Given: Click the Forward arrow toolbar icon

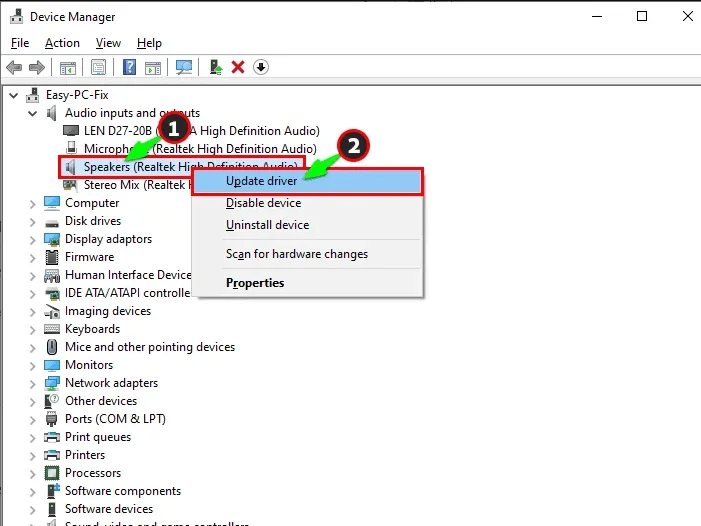Looking at the screenshot, I should point(37,67).
